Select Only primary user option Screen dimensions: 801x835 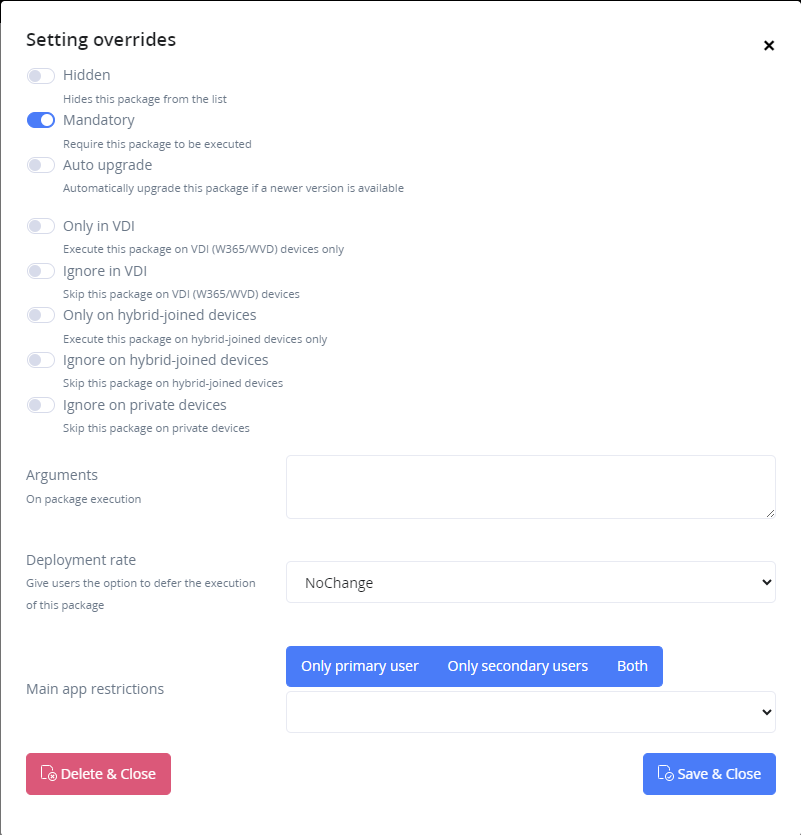360,666
